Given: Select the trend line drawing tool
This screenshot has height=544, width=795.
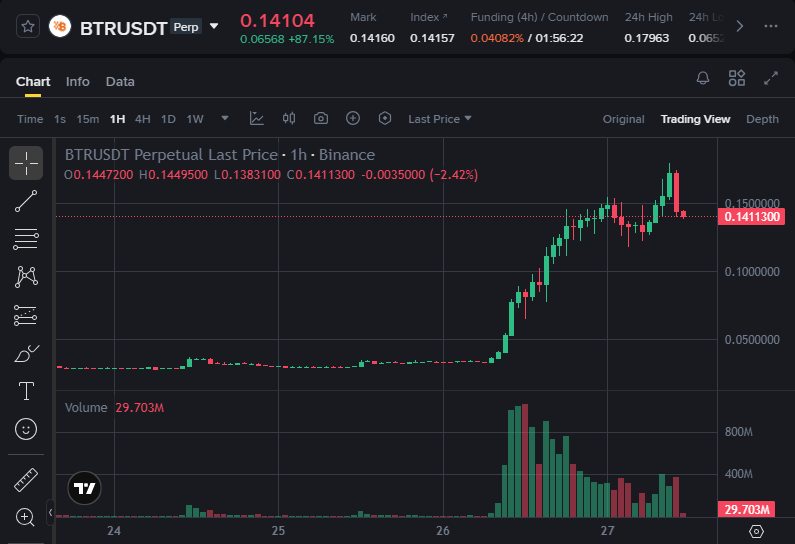Looking at the screenshot, I should point(26,201).
